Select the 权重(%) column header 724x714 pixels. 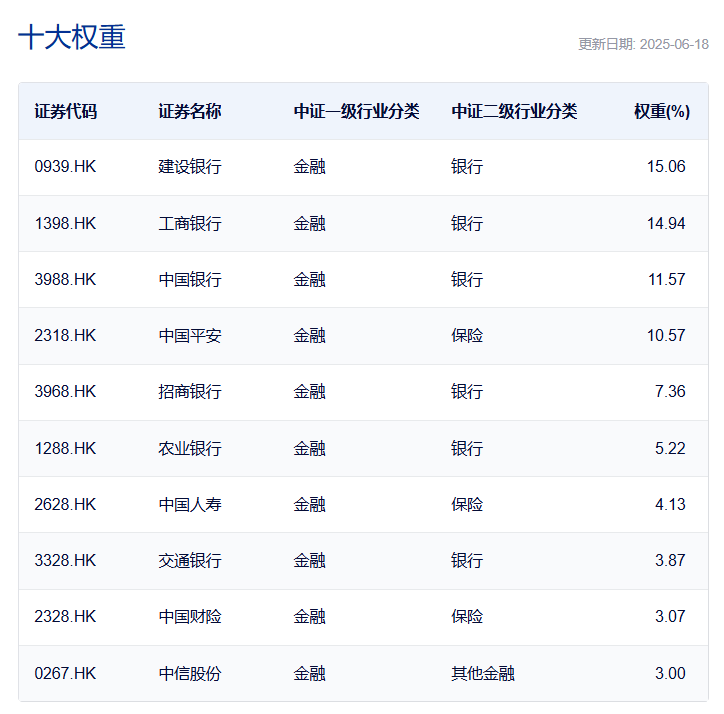pos(662,111)
